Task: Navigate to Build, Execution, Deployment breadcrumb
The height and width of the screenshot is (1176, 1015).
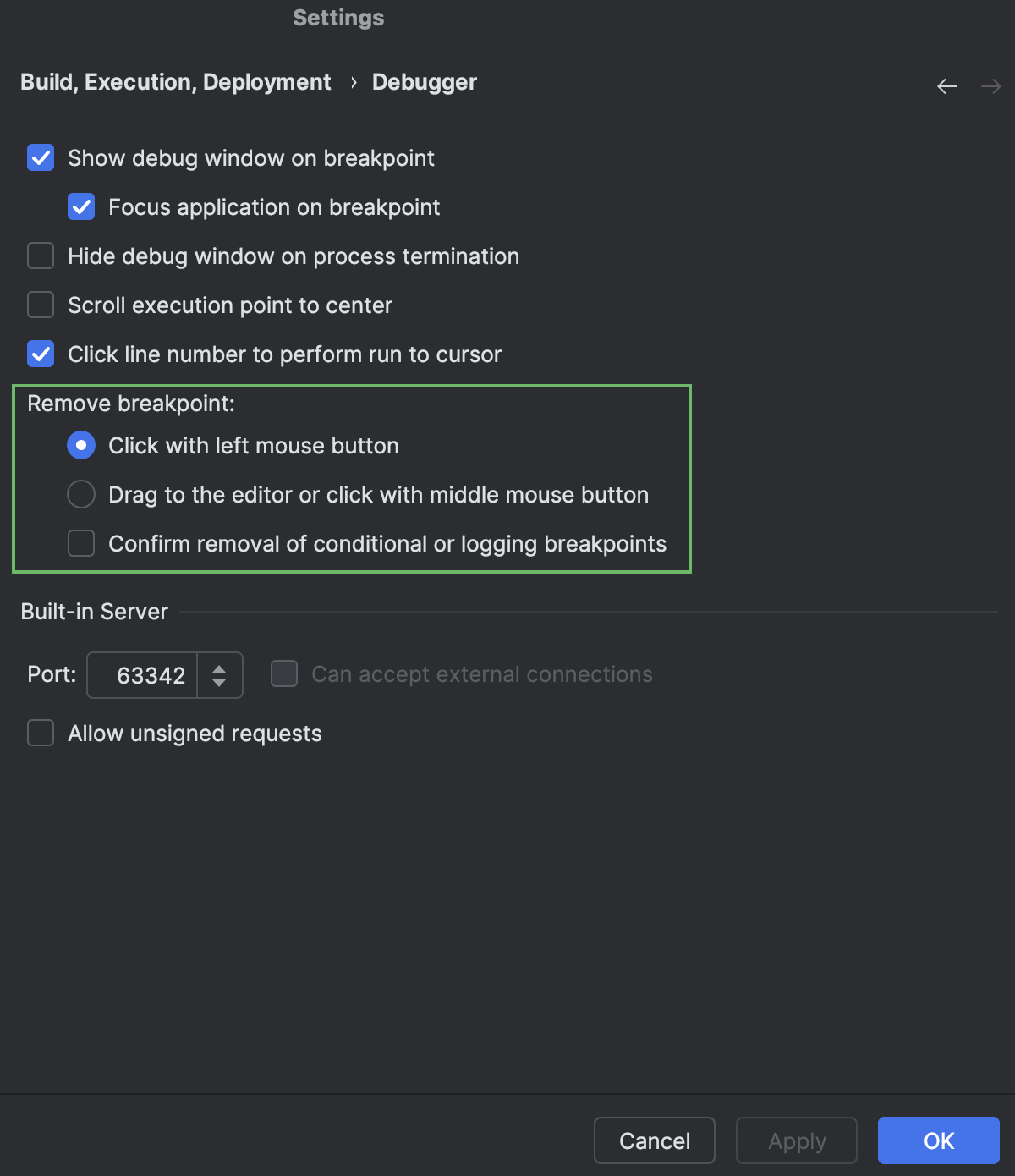Action: tap(175, 82)
